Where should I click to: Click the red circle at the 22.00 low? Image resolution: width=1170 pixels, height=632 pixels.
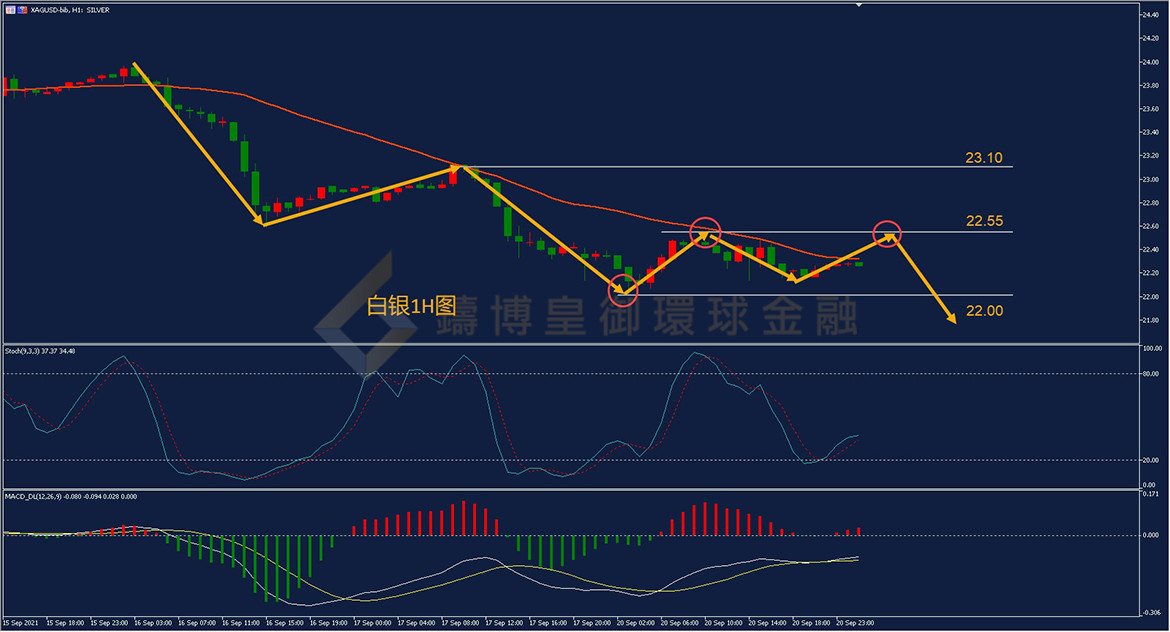622,288
